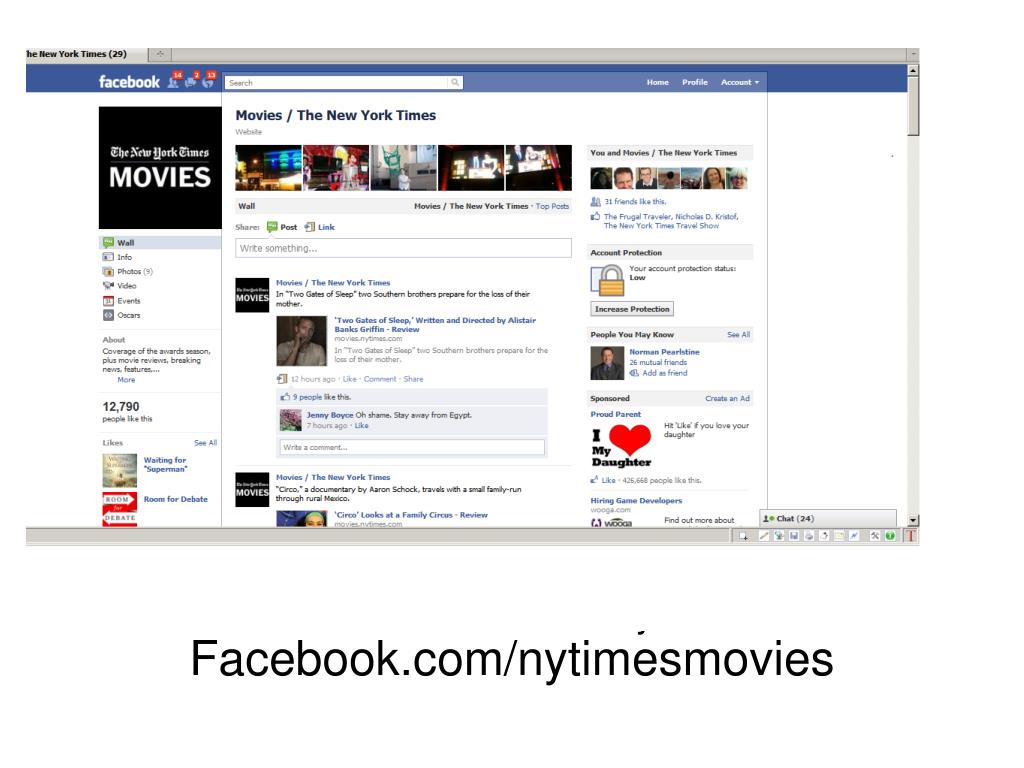Open Room for Debate page link
This screenshot has height=768, width=1024.
(x=176, y=500)
